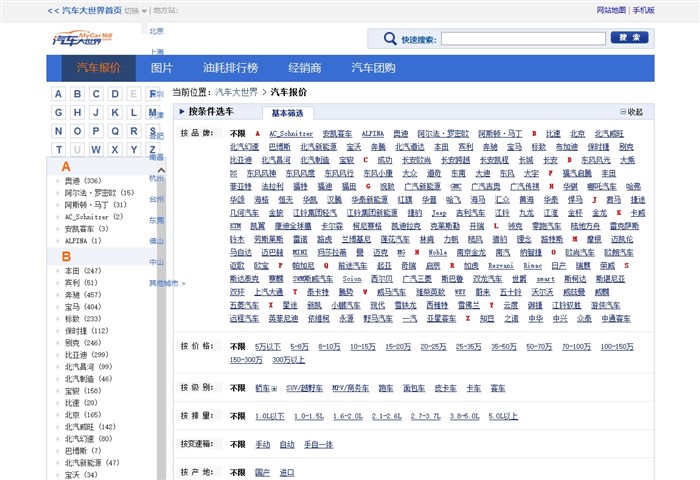
Task: Select letter B in the alphabet index
Action: (x=77, y=94)
